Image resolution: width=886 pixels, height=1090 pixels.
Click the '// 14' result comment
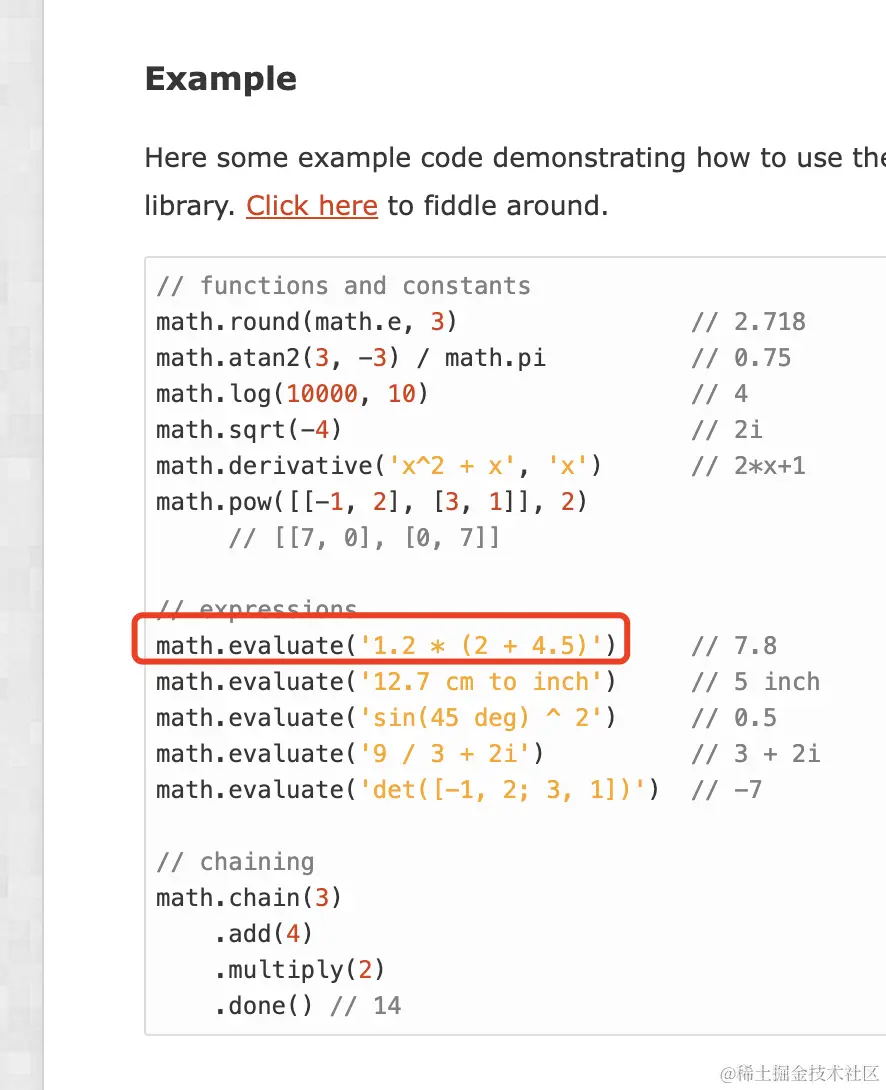click(366, 1006)
